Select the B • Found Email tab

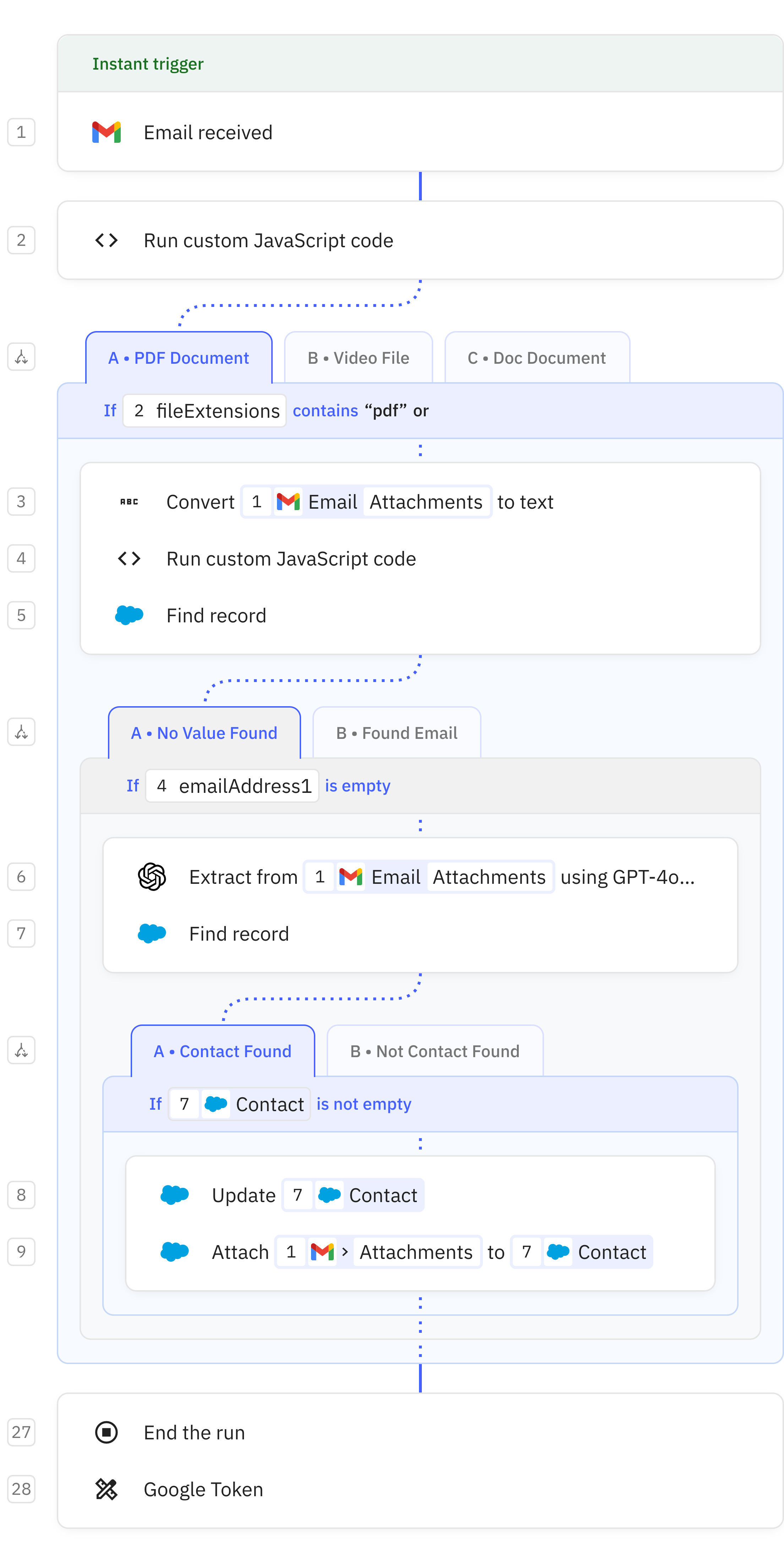tap(397, 733)
